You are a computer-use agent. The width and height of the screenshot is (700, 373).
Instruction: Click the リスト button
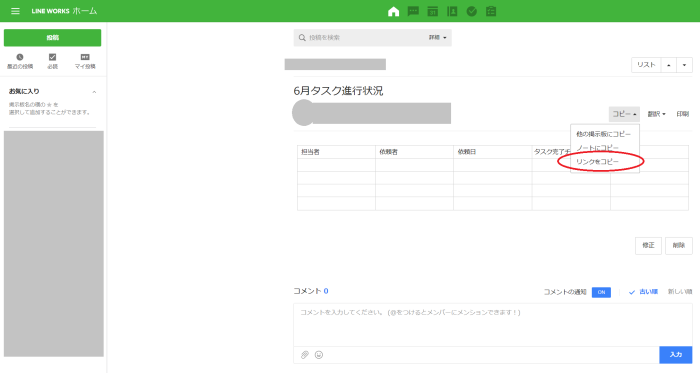pyautogui.click(x=646, y=65)
